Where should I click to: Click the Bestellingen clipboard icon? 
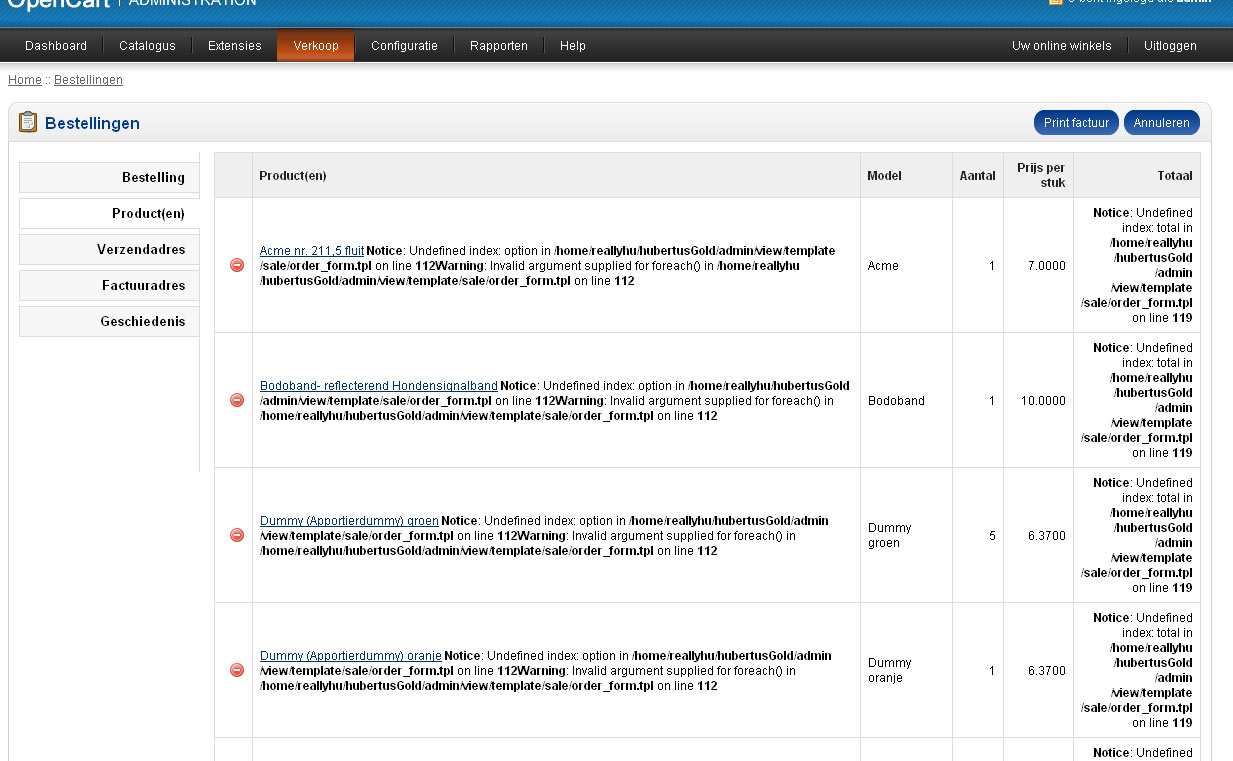point(28,122)
